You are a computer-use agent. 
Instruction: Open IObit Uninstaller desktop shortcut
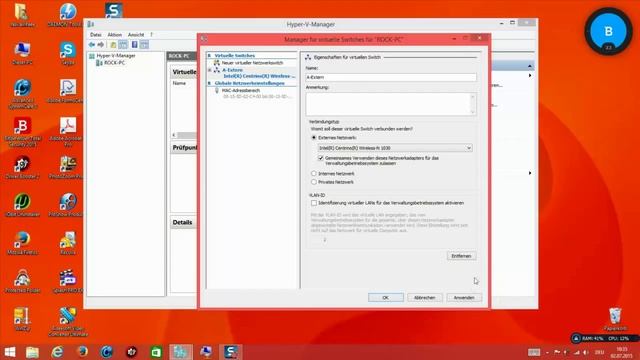click(x=22, y=205)
